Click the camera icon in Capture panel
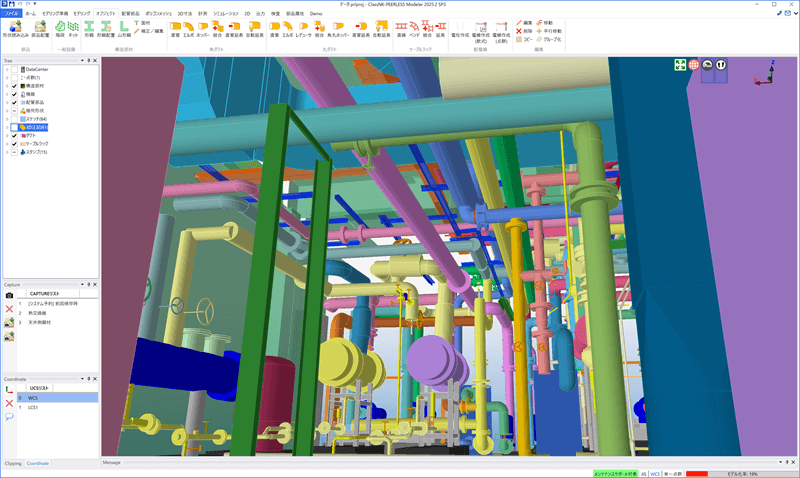The height and width of the screenshot is (478, 800). pos(9,295)
